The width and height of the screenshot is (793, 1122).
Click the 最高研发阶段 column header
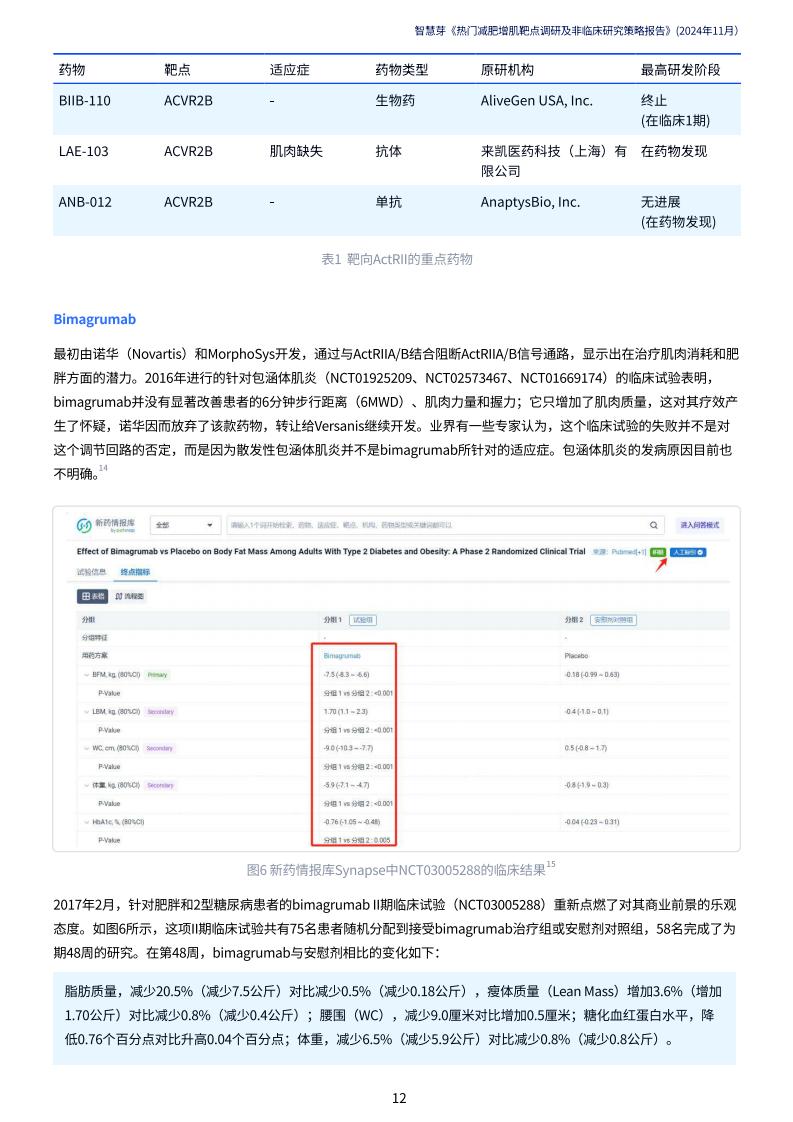[x=681, y=70]
